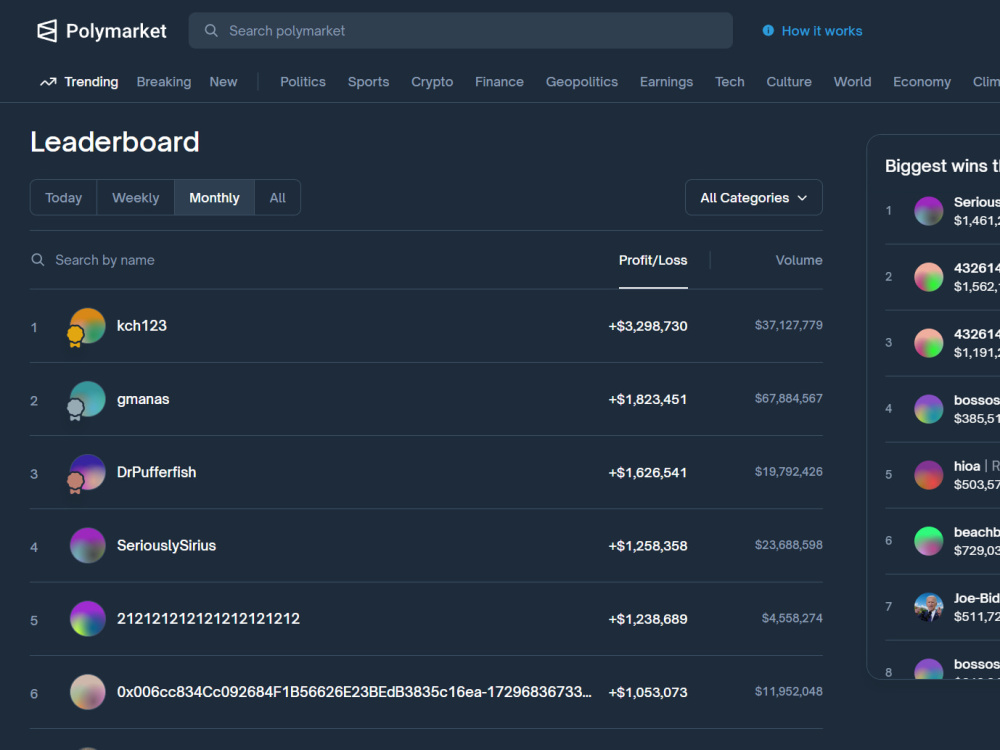This screenshot has height=750, width=1000.
Task: Click profit value +$3,298,730
Action: pos(648,326)
